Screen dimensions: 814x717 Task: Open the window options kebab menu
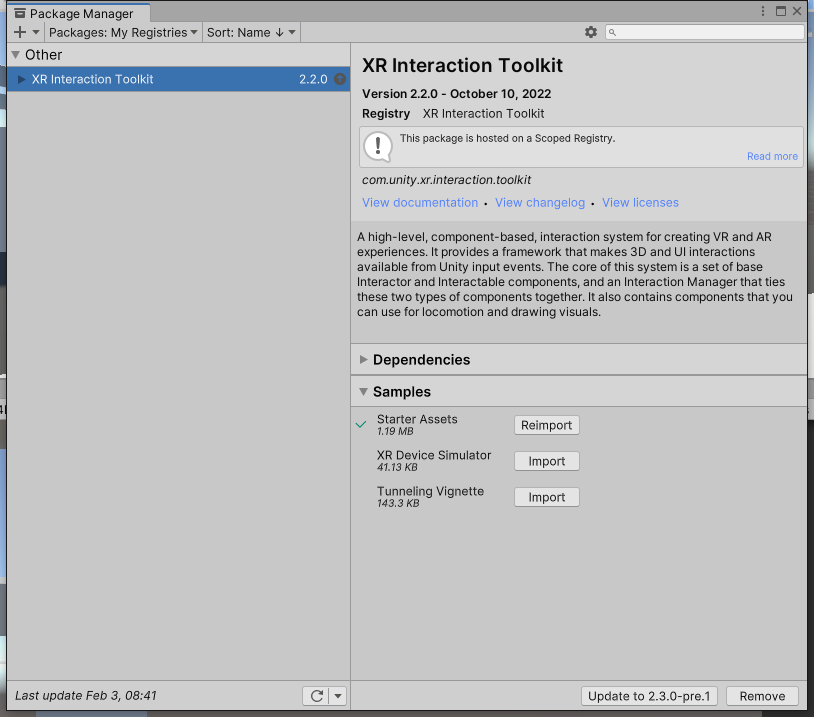click(763, 11)
